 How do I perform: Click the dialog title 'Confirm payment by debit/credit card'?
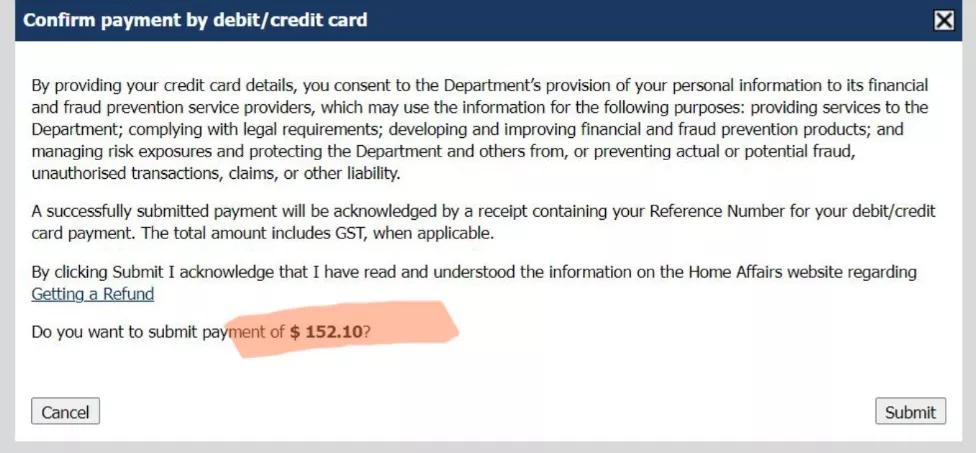[195, 20]
